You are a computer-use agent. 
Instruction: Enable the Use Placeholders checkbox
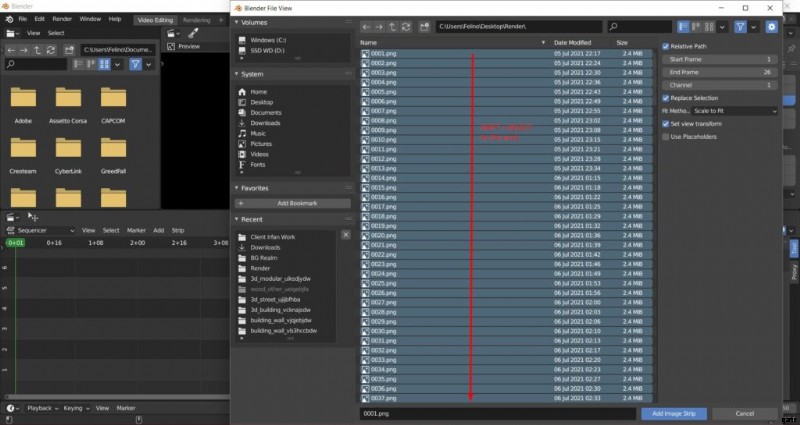tap(667, 136)
